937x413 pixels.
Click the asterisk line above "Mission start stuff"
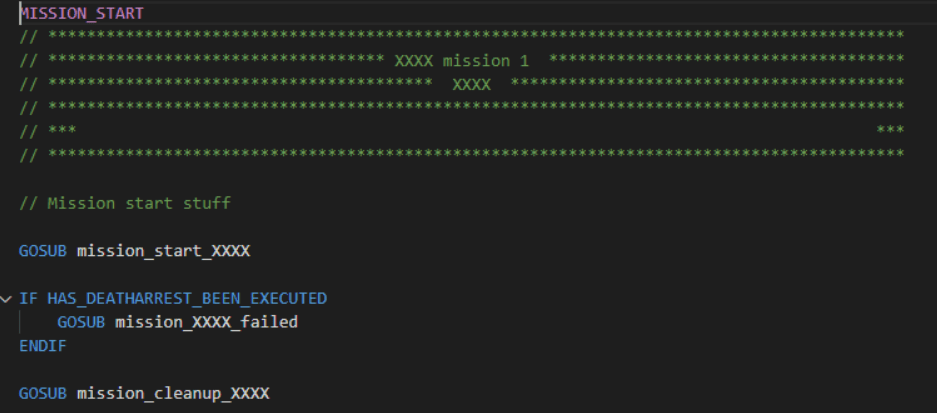[x=462, y=155]
